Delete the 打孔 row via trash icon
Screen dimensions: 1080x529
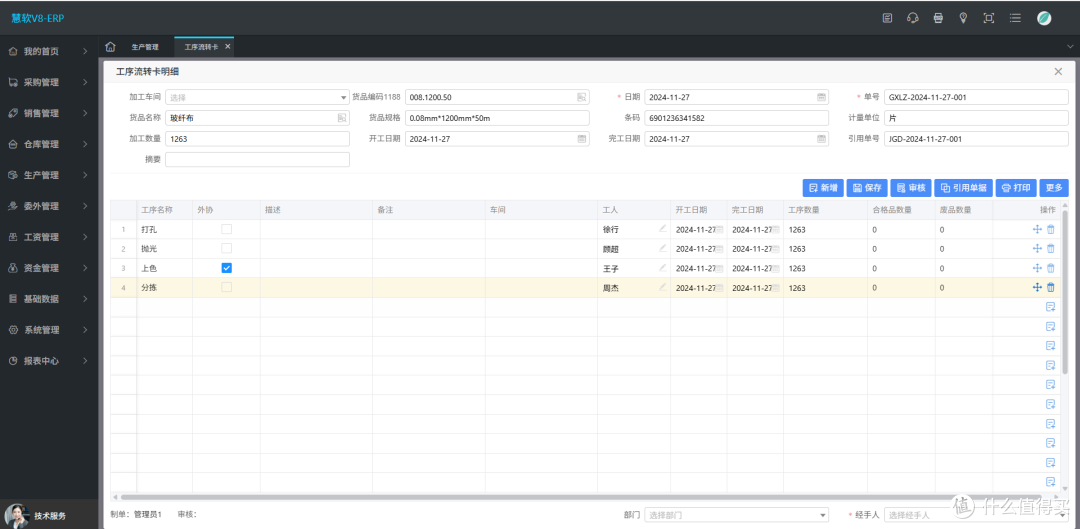pyautogui.click(x=1051, y=229)
